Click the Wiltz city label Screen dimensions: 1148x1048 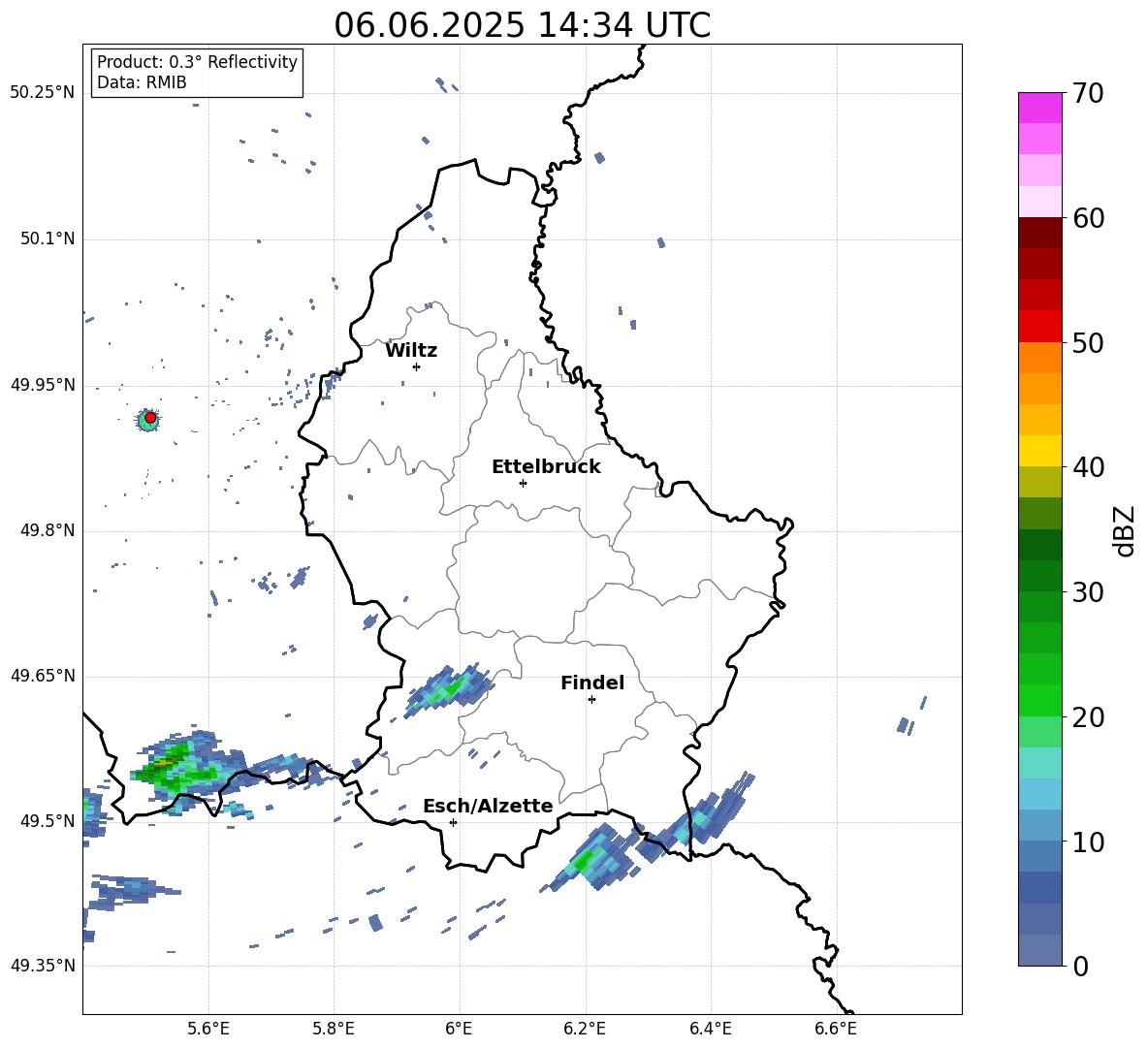pyautogui.click(x=411, y=351)
